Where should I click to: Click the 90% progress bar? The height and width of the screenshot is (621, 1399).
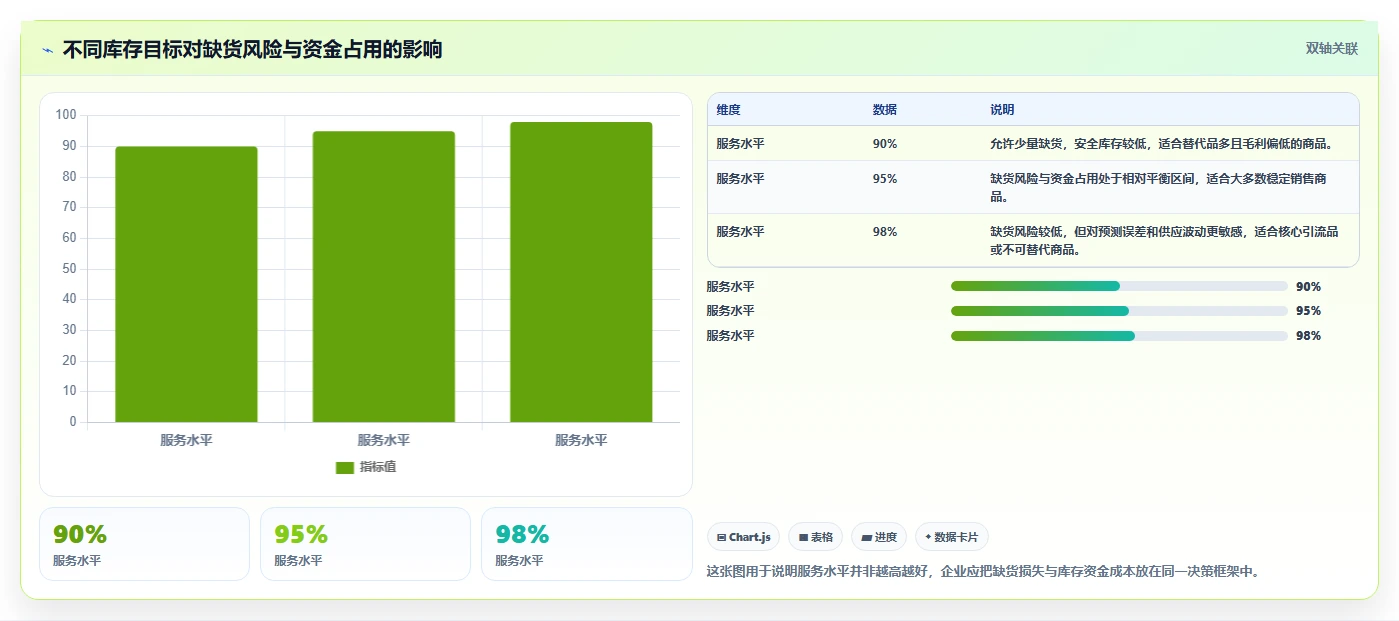1119,286
